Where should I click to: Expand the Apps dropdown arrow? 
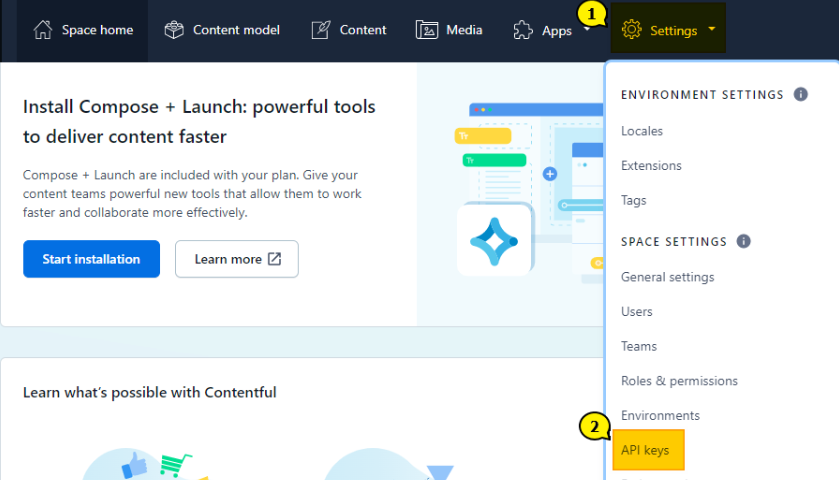point(586,29)
